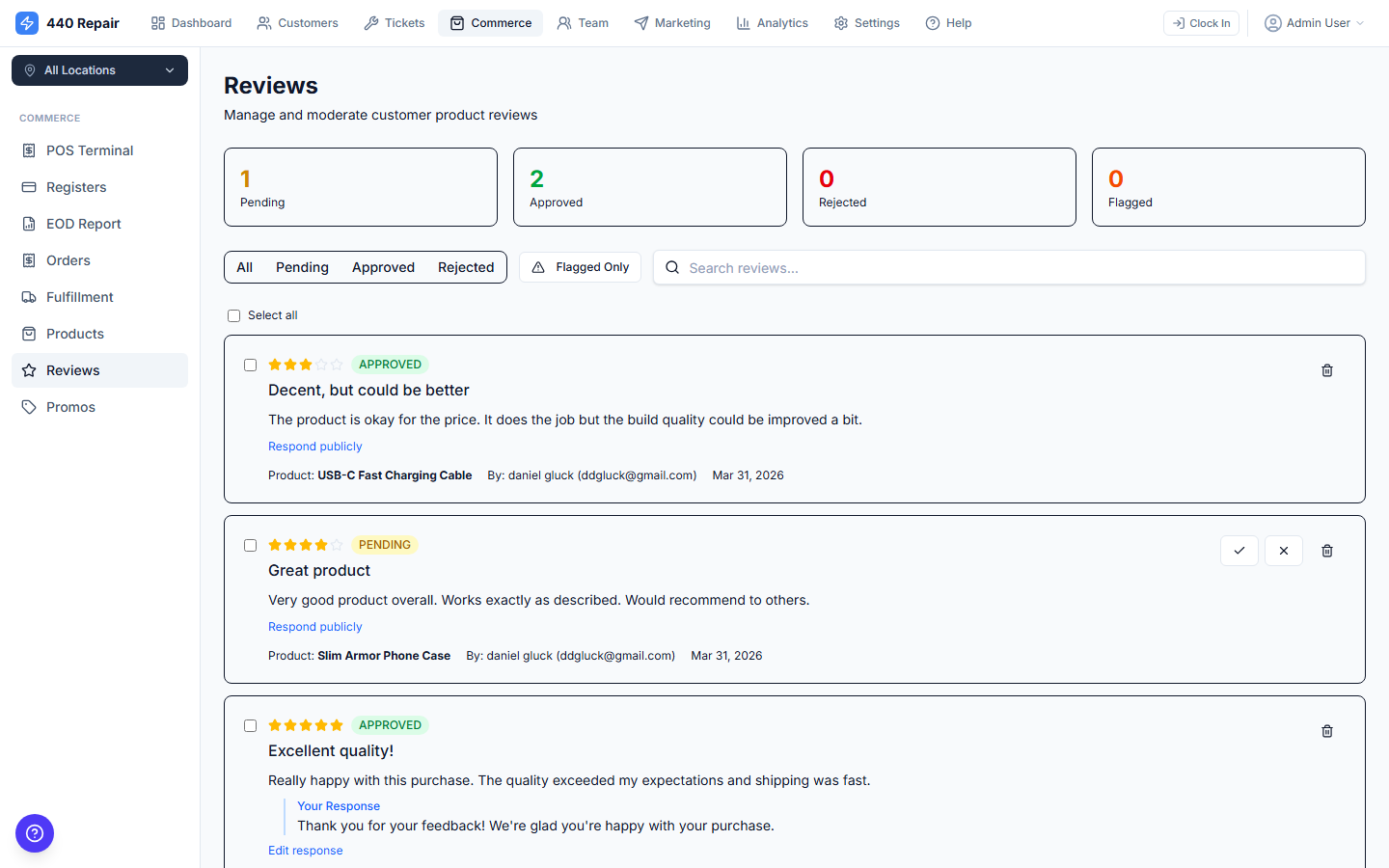Click Respond publicly on the 'Great product' review
The height and width of the screenshot is (868, 1389).
[315, 626]
